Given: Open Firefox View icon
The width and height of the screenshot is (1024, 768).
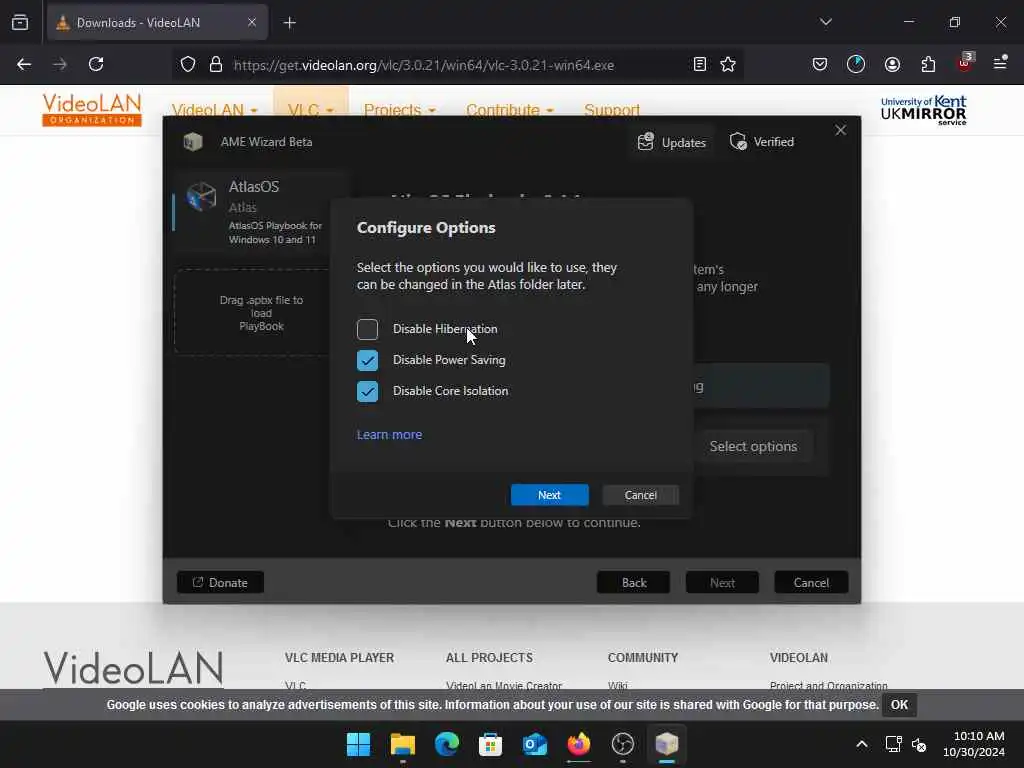Looking at the screenshot, I should coord(20,22).
